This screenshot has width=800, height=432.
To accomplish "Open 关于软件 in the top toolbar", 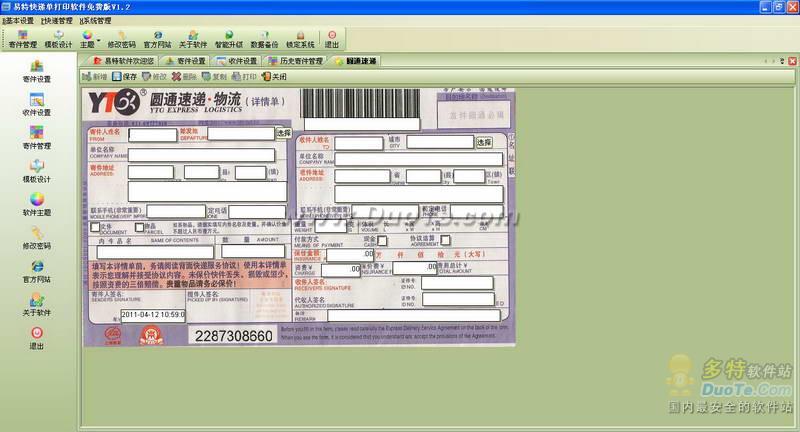I will (x=193, y=39).
